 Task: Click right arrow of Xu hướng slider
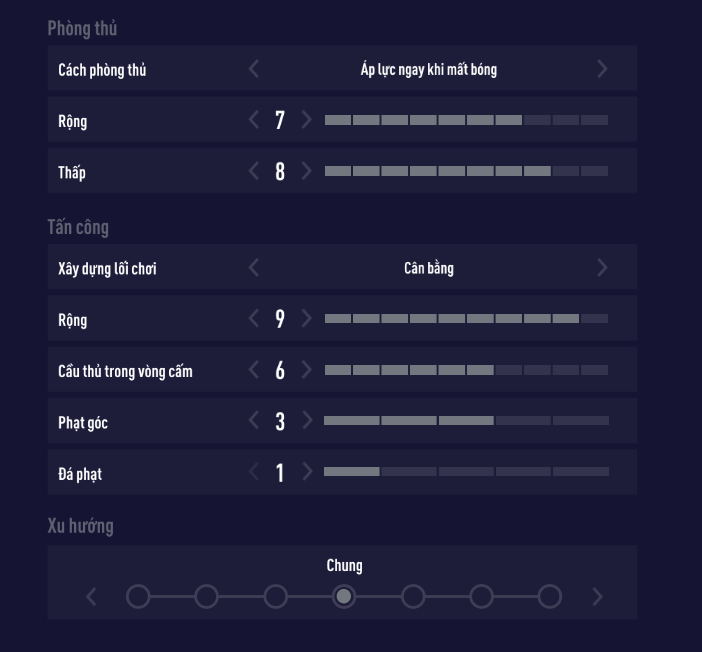598,597
